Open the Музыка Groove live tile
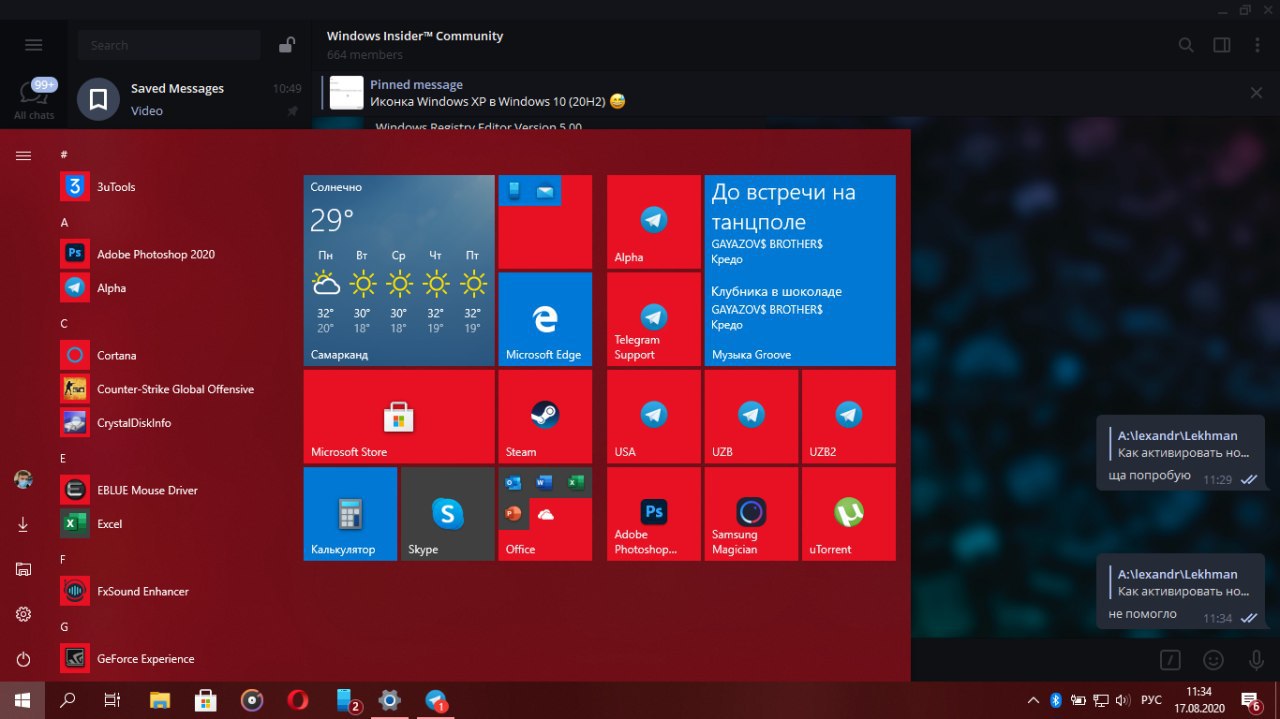 (800, 270)
